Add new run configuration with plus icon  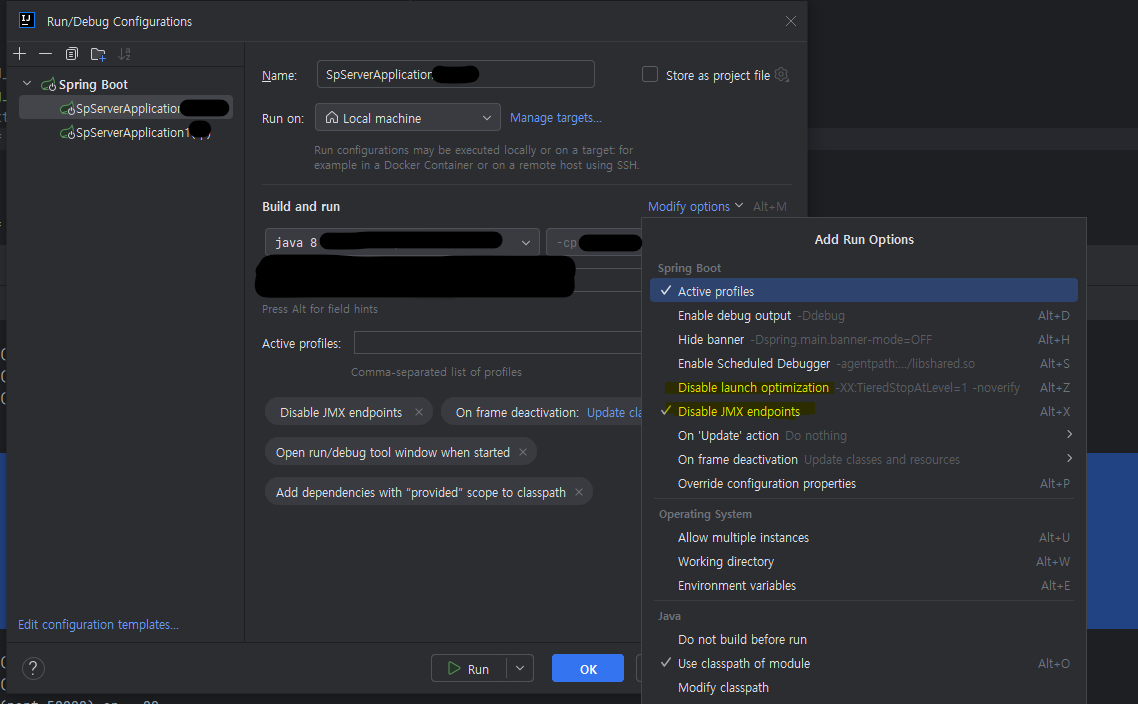pos(20,54)
